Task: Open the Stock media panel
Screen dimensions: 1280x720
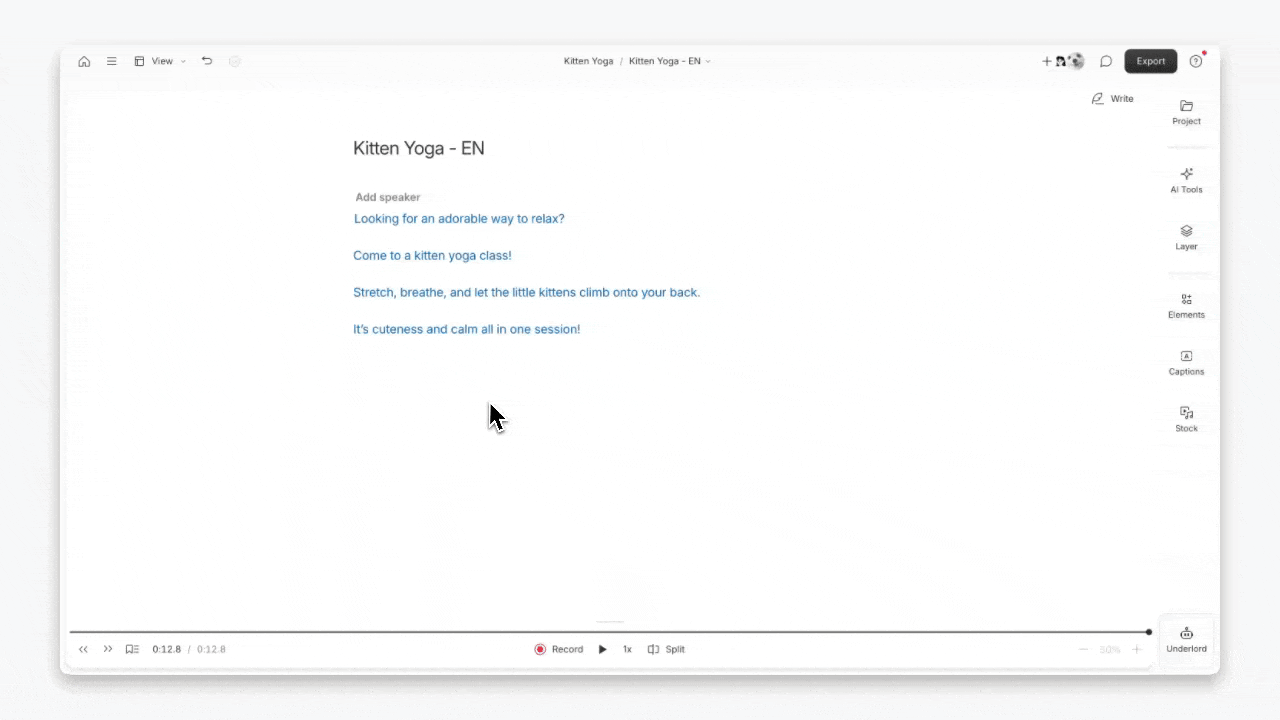Action: [x=1186, y=419]
